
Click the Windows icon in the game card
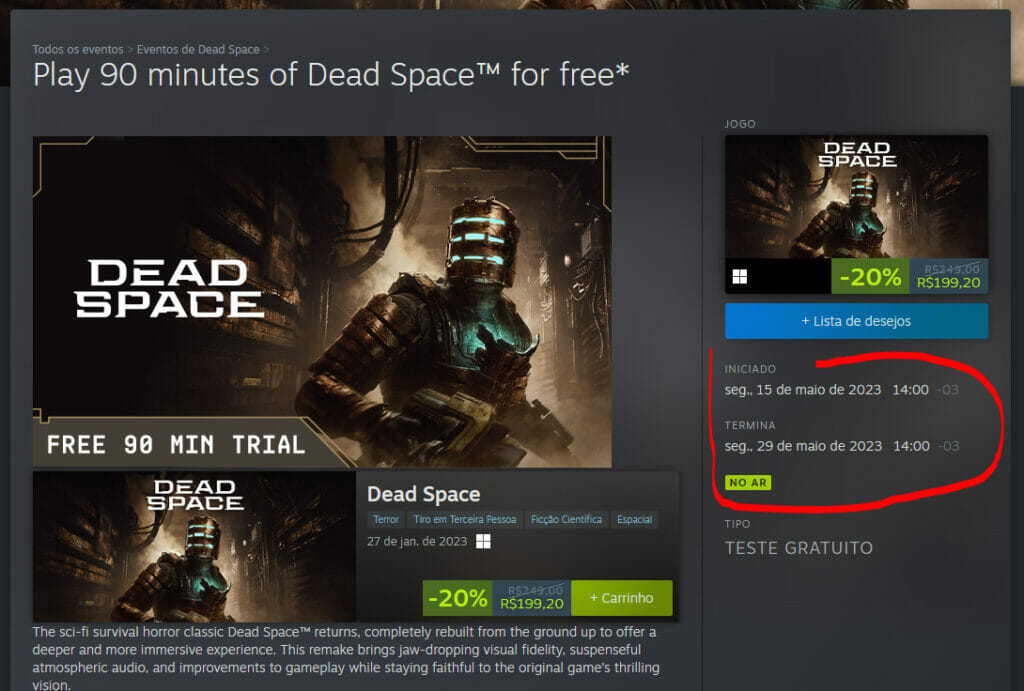pyautogui.click(x=739, y=277)
